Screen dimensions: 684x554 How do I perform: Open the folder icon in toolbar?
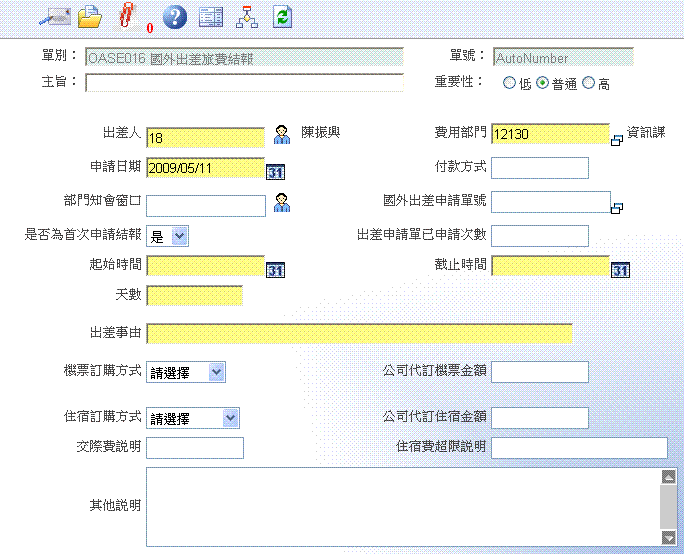pos(90,16)
